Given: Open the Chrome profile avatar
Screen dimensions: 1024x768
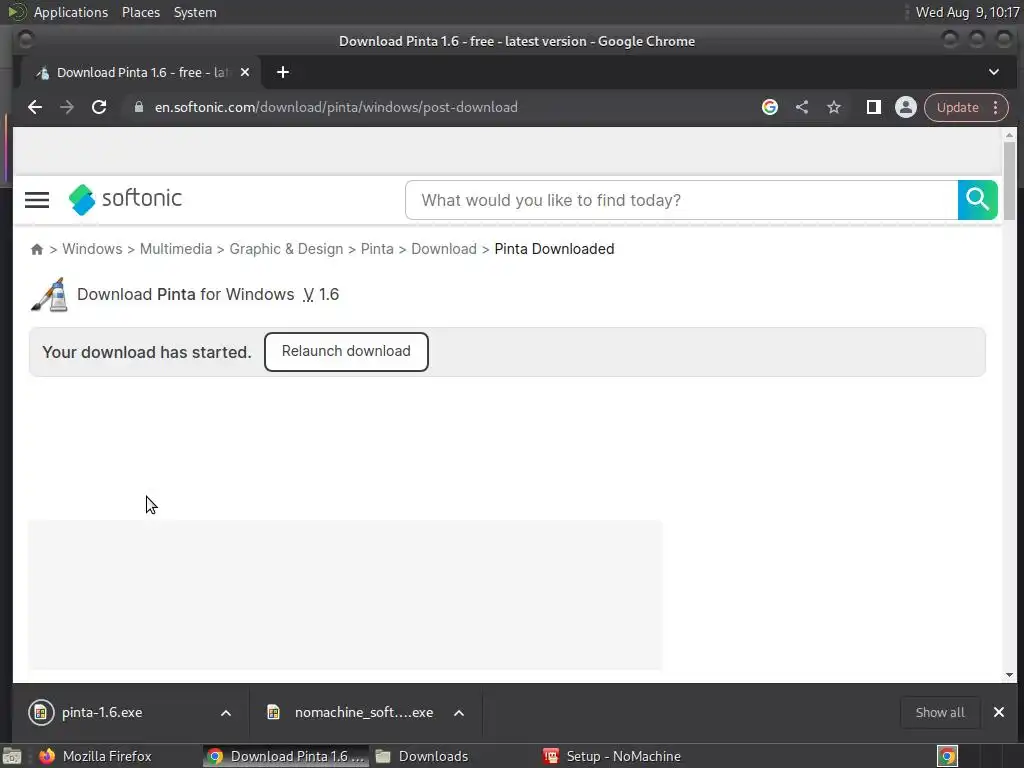Looking at the screenshot, I should click(906, 107).
